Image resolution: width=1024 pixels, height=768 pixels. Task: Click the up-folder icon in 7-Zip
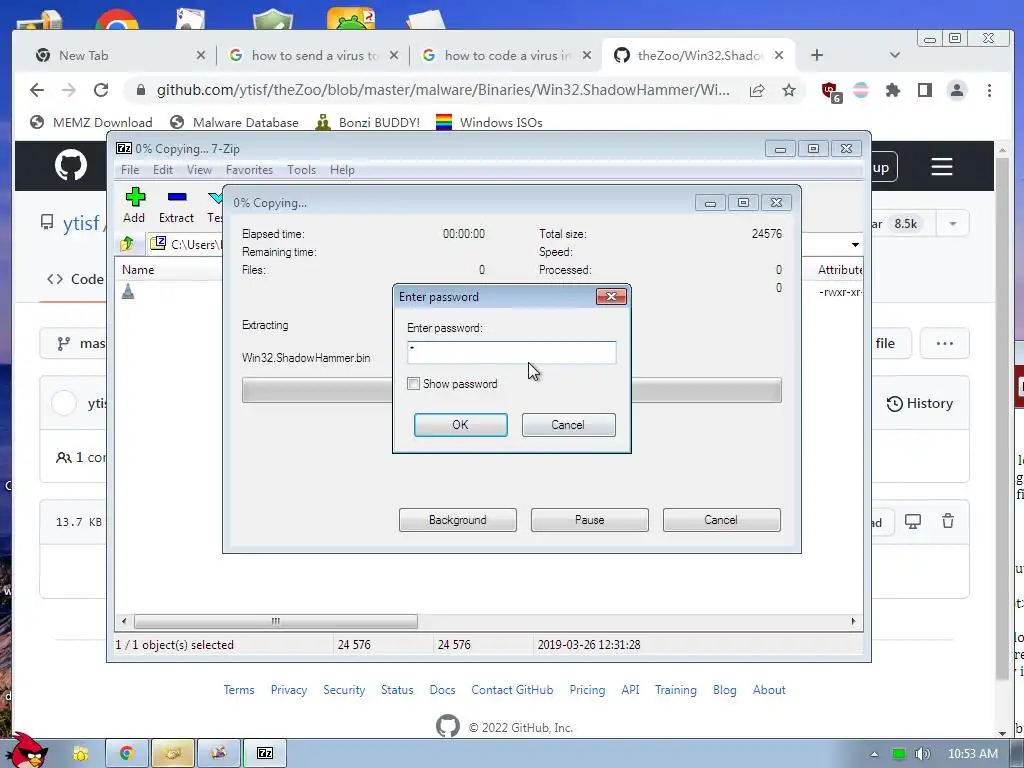[127, 244]
